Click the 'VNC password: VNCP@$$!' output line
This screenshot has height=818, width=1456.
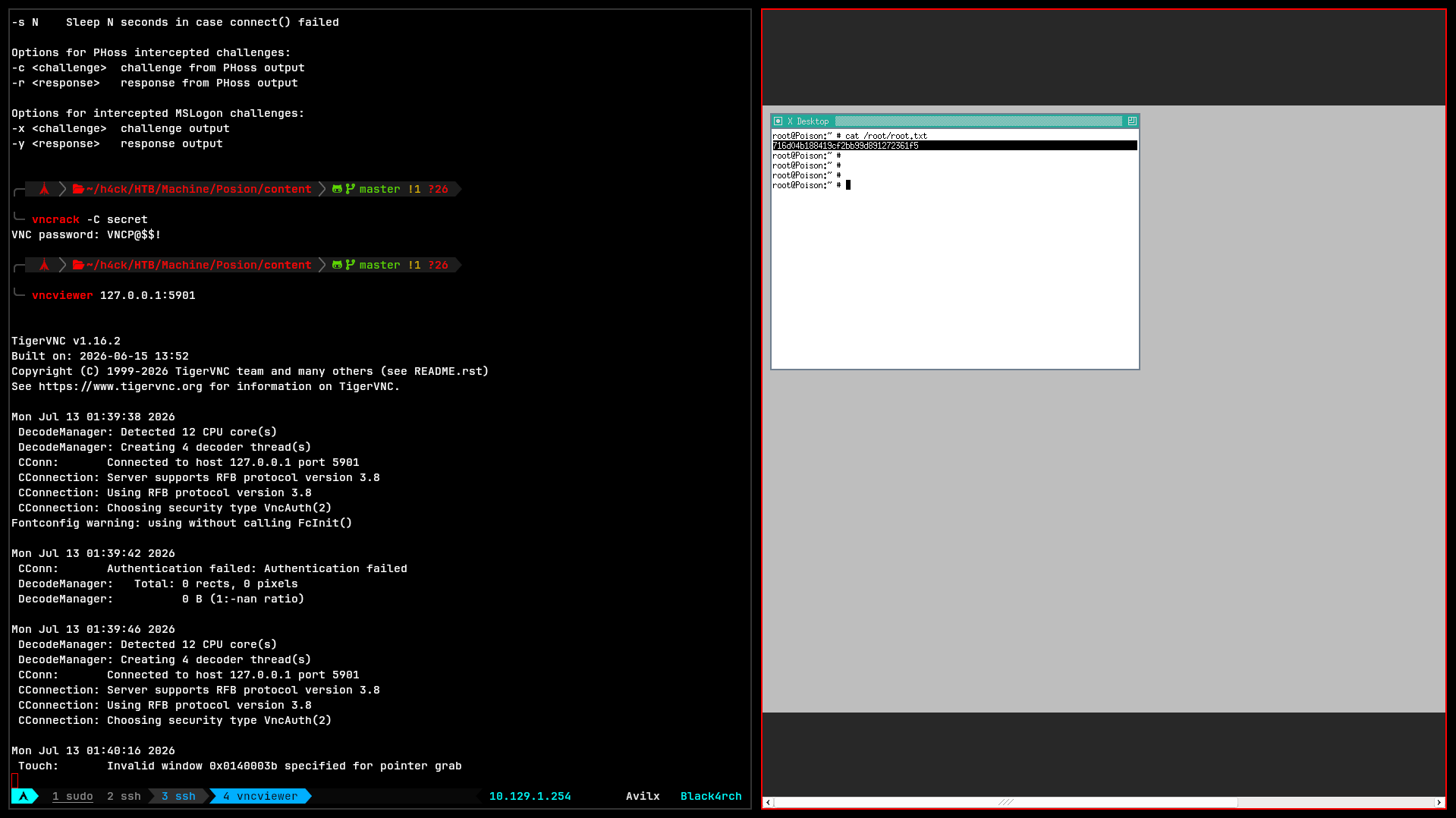coord(86,234)
